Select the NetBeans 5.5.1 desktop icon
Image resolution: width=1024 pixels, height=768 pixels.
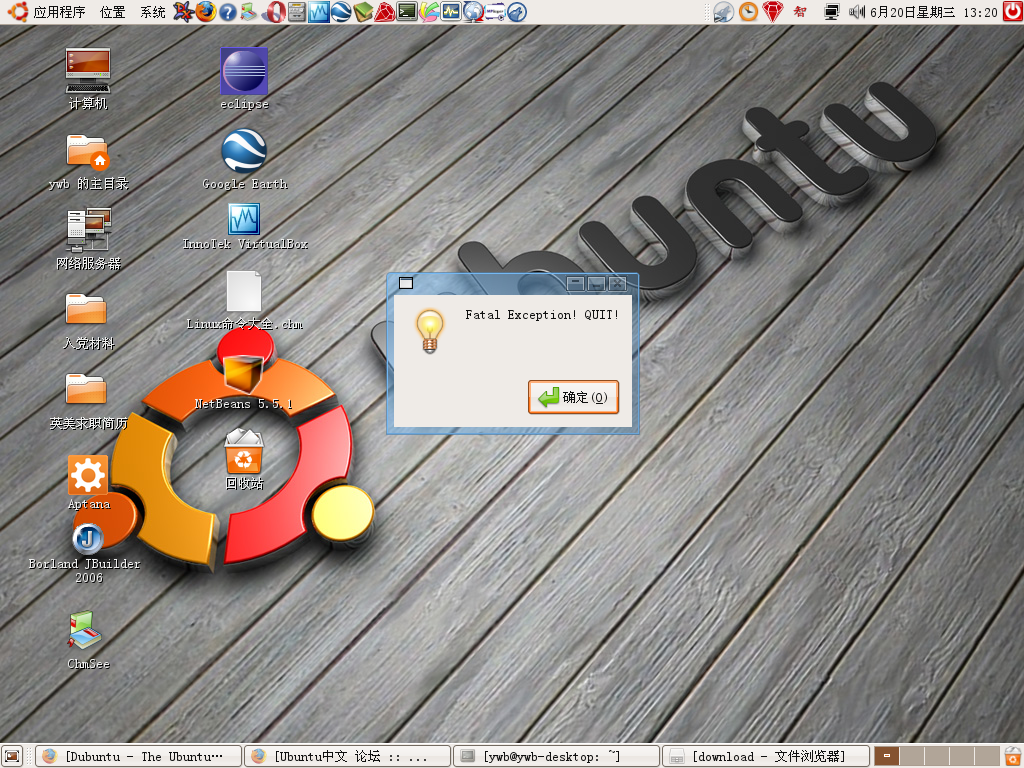coord(243,382)
